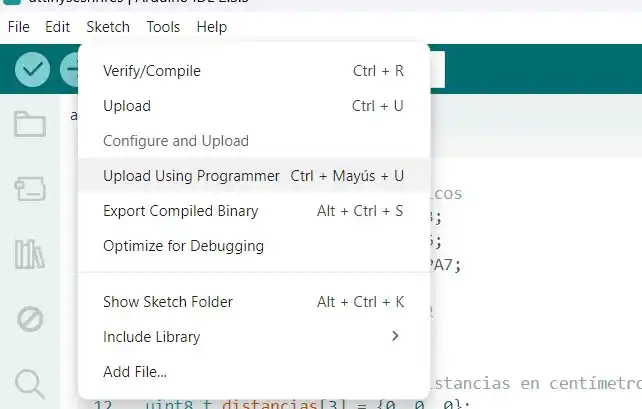Viewport: 642px width, 409px height.
Task: Open the Sketchbook folder icon in sidebar
Action: pos(30,124)
